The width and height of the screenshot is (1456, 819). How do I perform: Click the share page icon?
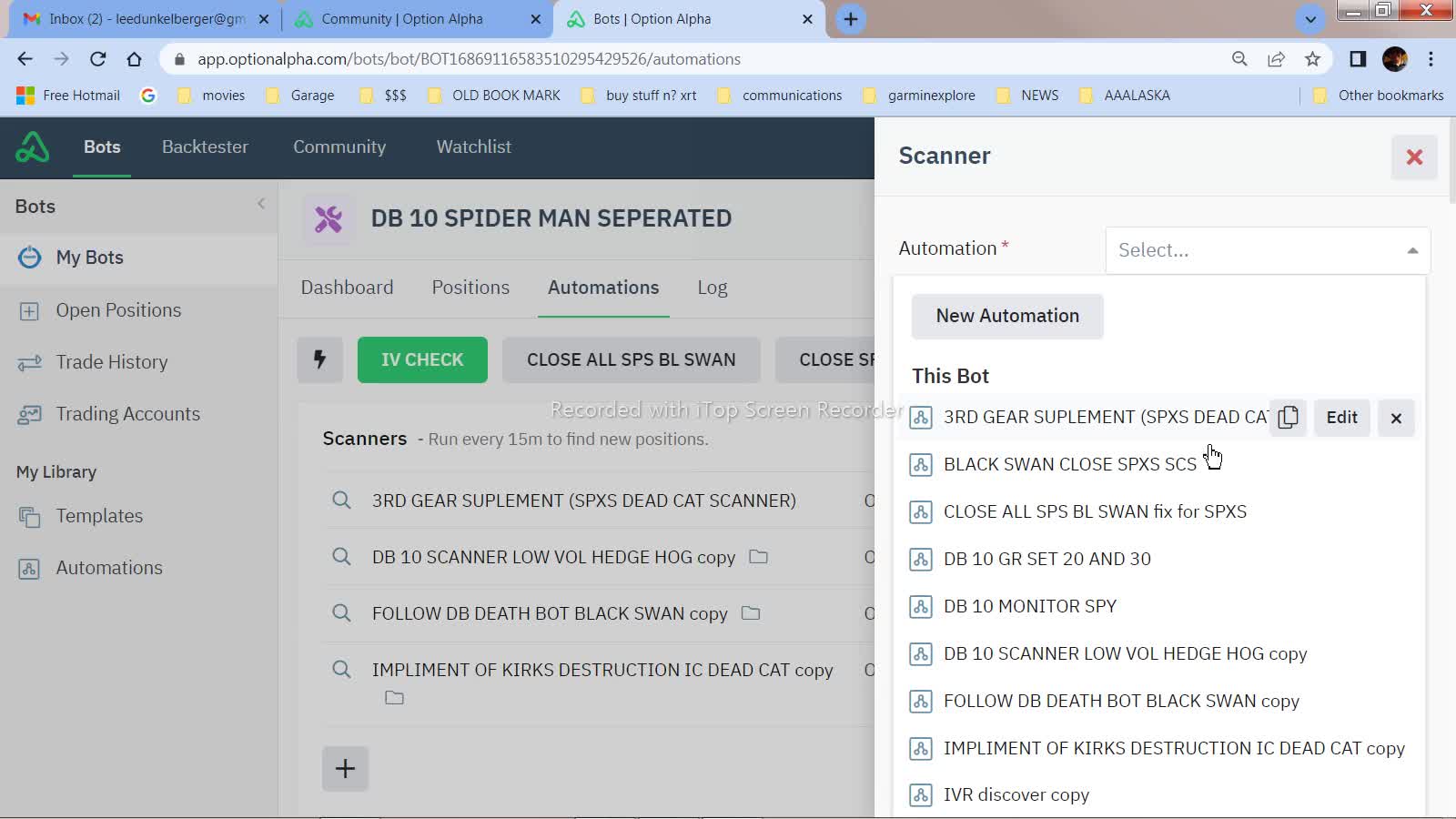1276,59
